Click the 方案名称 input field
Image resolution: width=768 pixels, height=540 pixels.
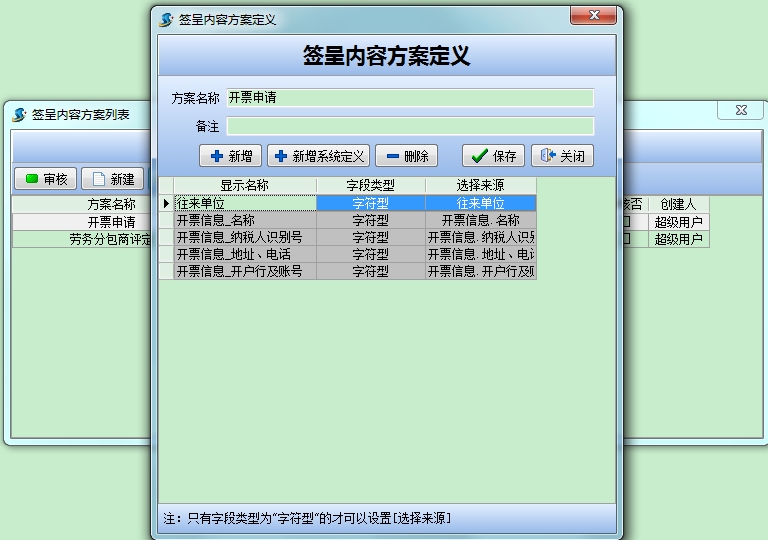[410, 98]
